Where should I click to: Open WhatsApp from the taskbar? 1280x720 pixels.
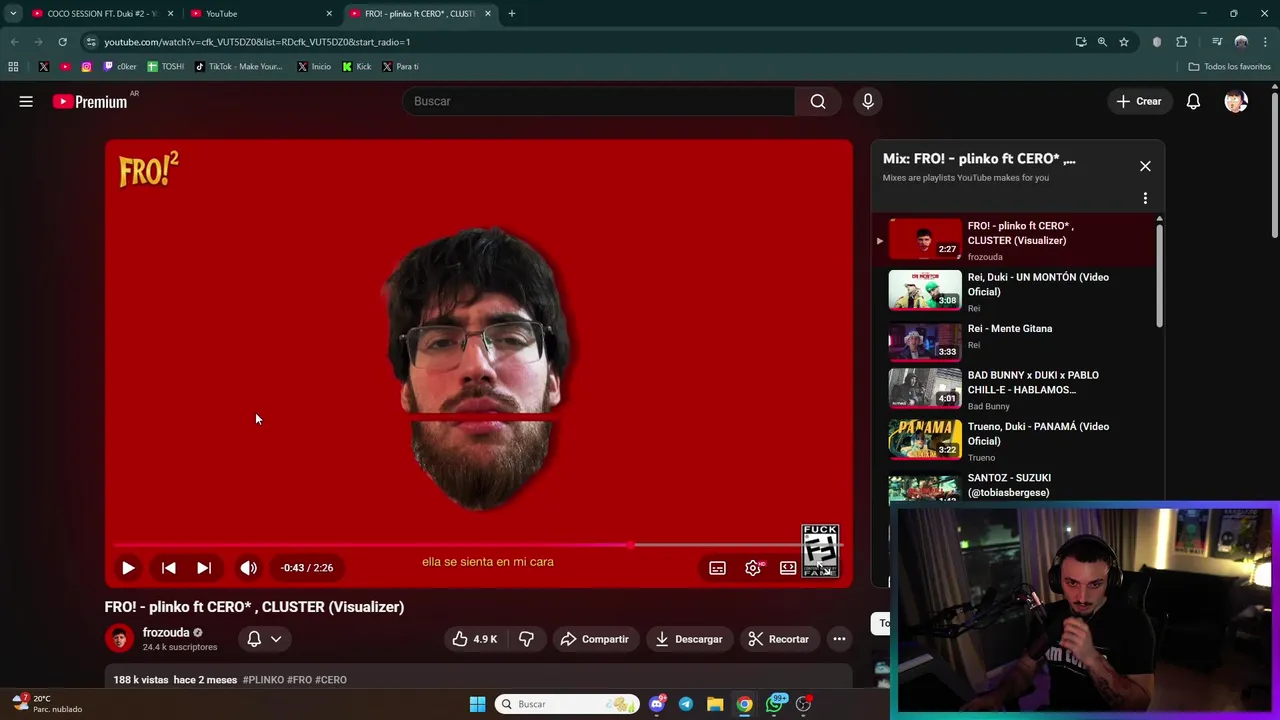click(x=775, y=704)
